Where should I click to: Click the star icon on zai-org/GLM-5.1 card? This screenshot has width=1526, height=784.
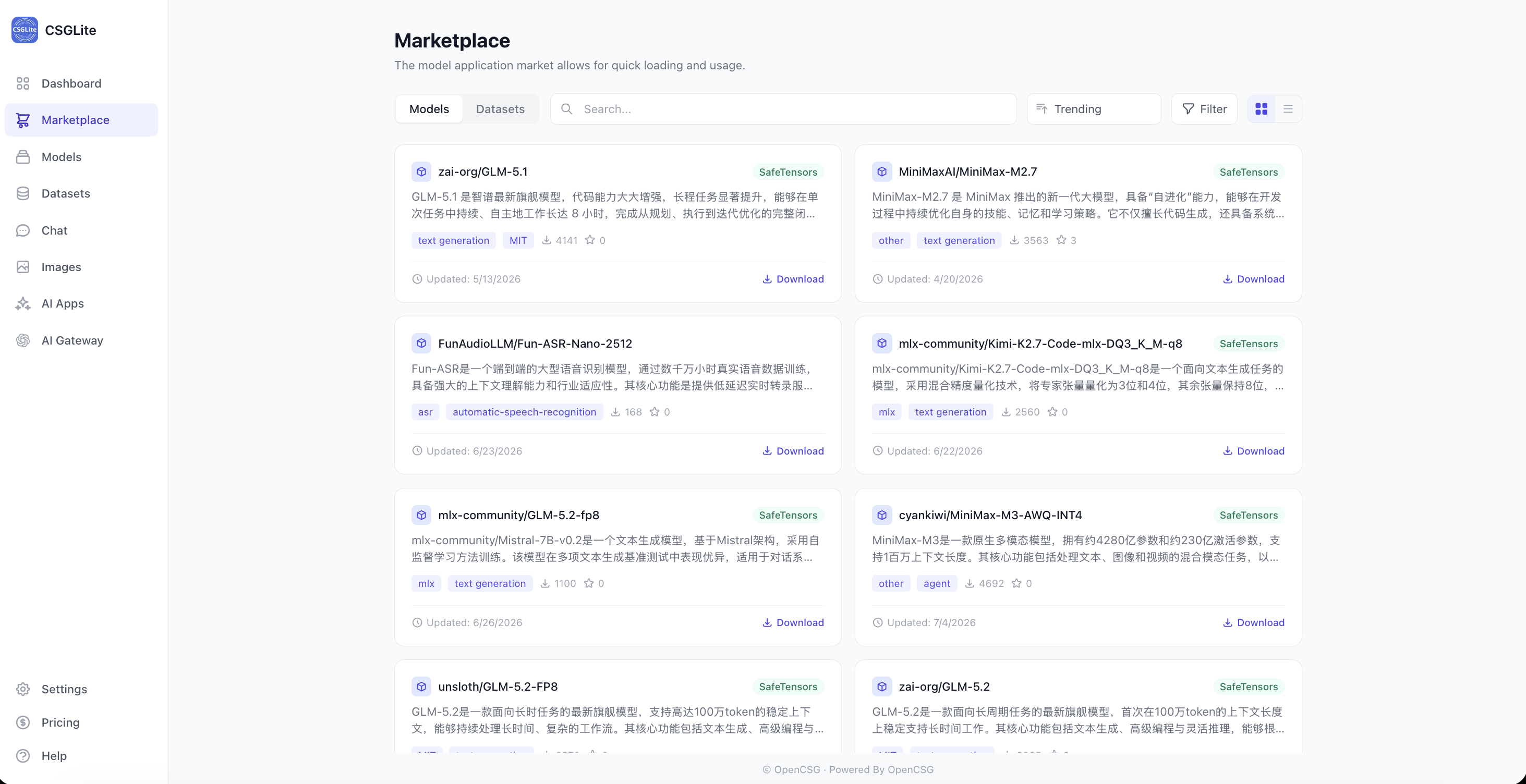[590, 240]
